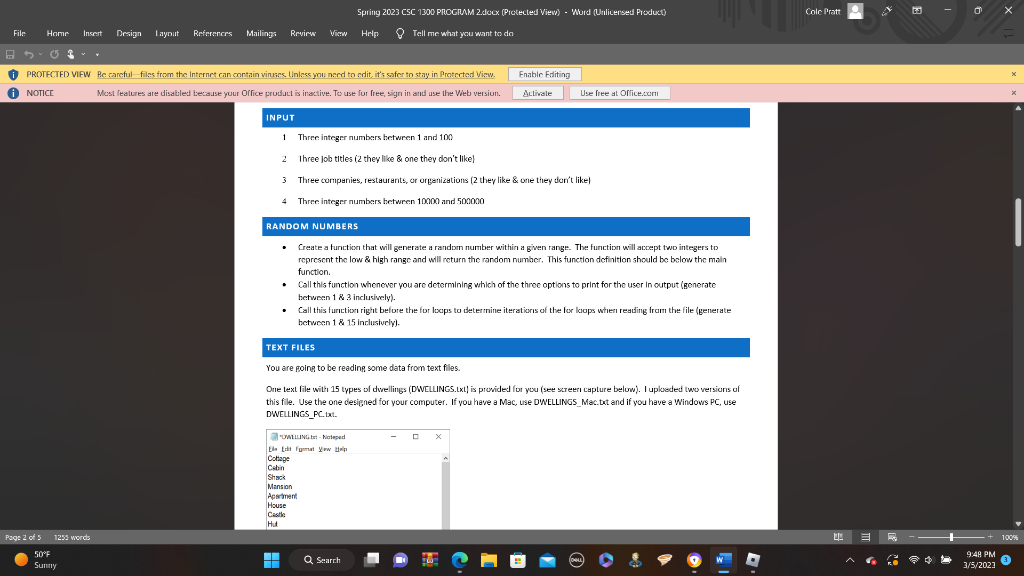Viewport: 1024px width, 576px height.
Task: Close the Protected View yellow bar
Action: tap(1014, 74)
